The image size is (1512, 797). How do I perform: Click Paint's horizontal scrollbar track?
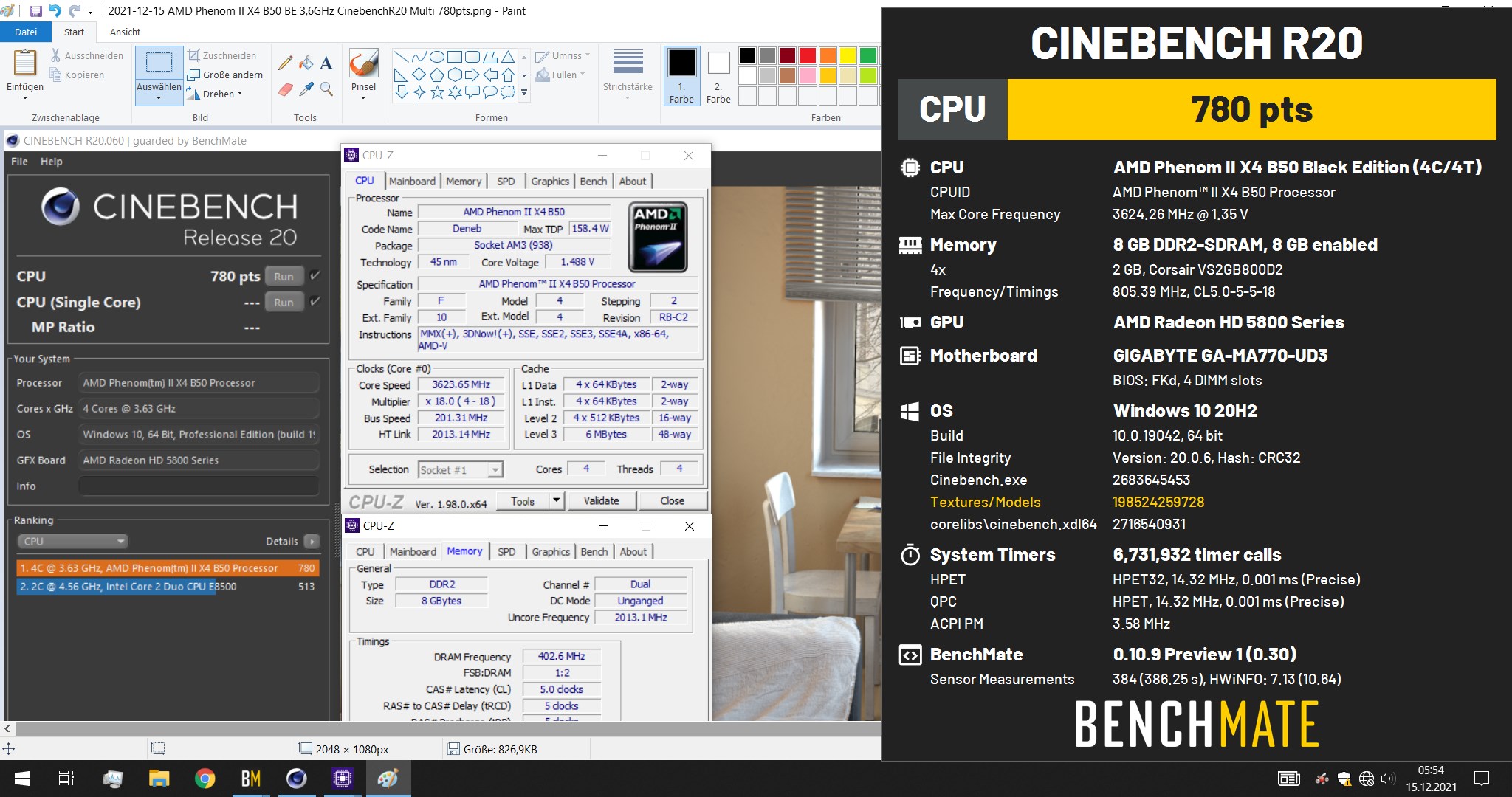[x=447, y=728]
